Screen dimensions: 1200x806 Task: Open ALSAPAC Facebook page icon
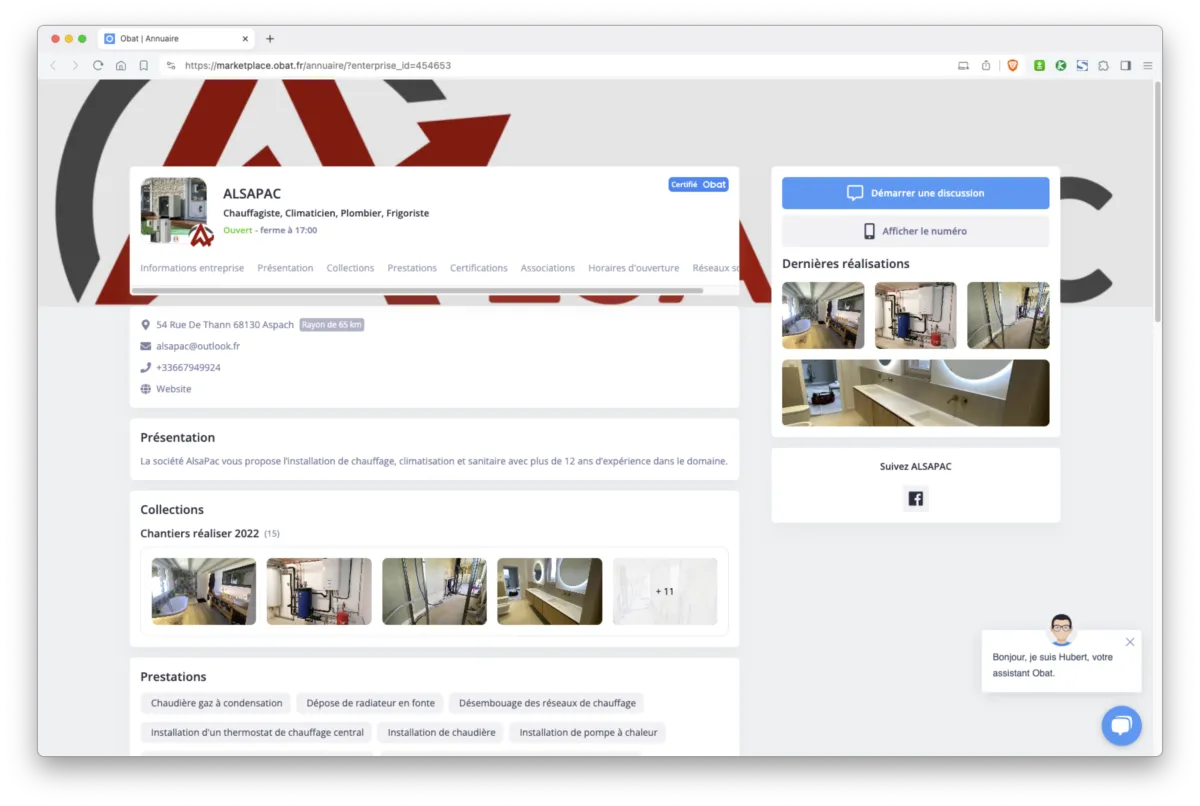[915, 498]
